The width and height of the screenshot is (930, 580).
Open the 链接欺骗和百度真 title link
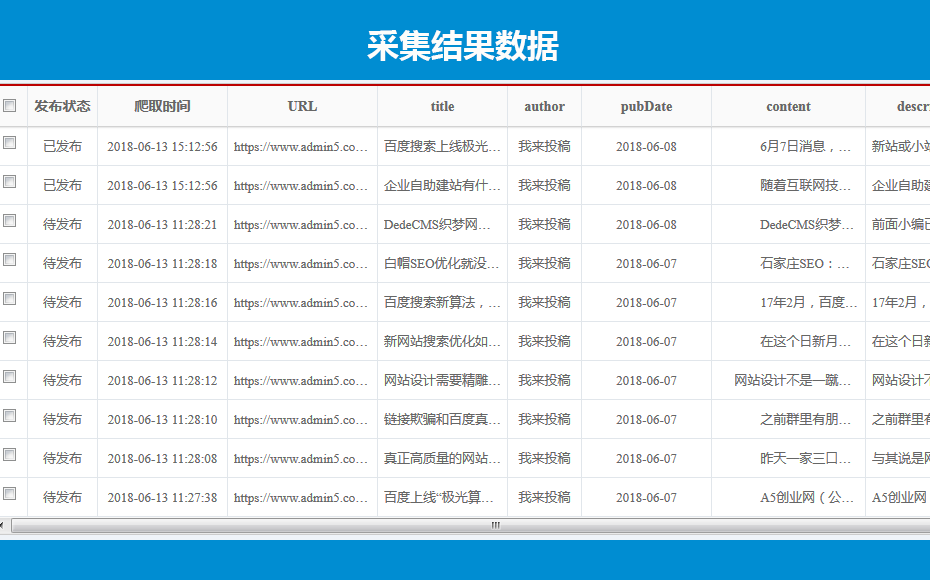pyautogui.click(x=441, y=419)
